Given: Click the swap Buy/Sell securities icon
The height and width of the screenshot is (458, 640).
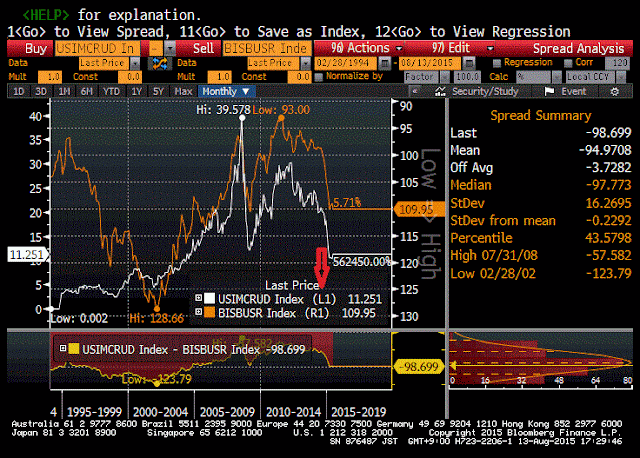Looking at the screenshot, I should [160, 63].
